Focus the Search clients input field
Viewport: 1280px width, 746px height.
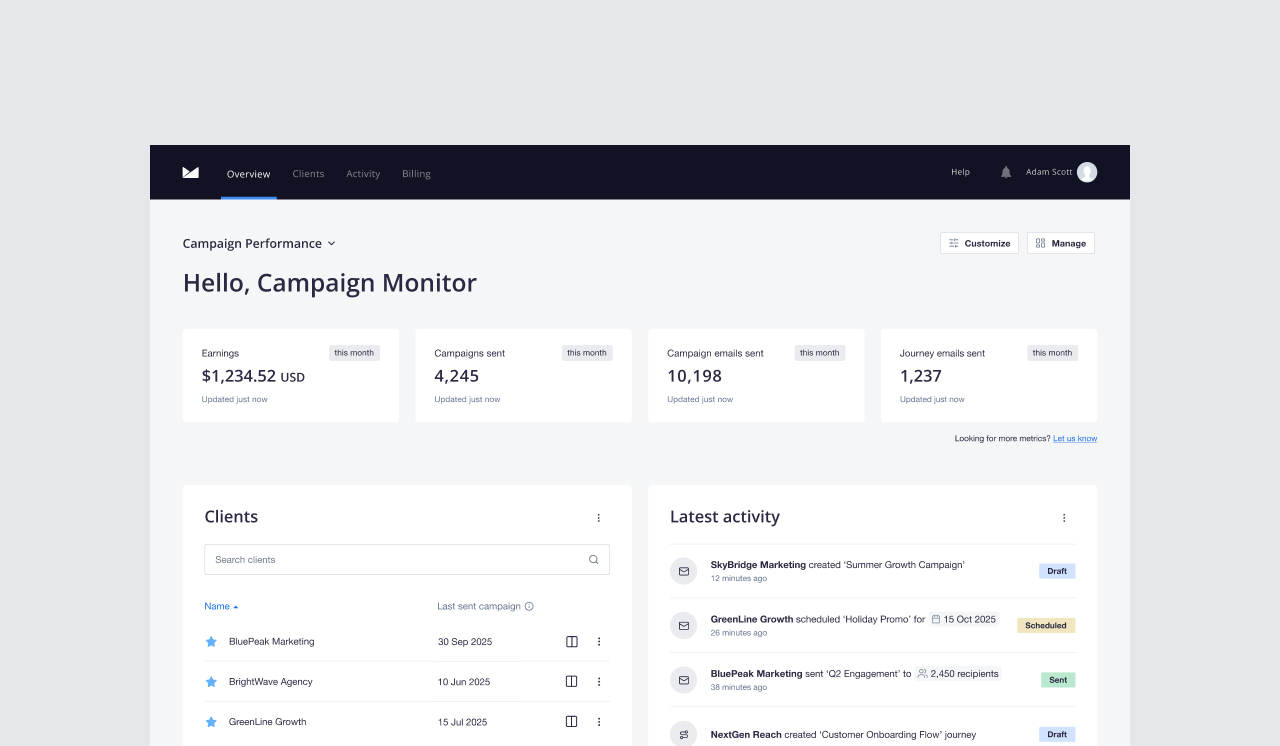tap(407, 560)
